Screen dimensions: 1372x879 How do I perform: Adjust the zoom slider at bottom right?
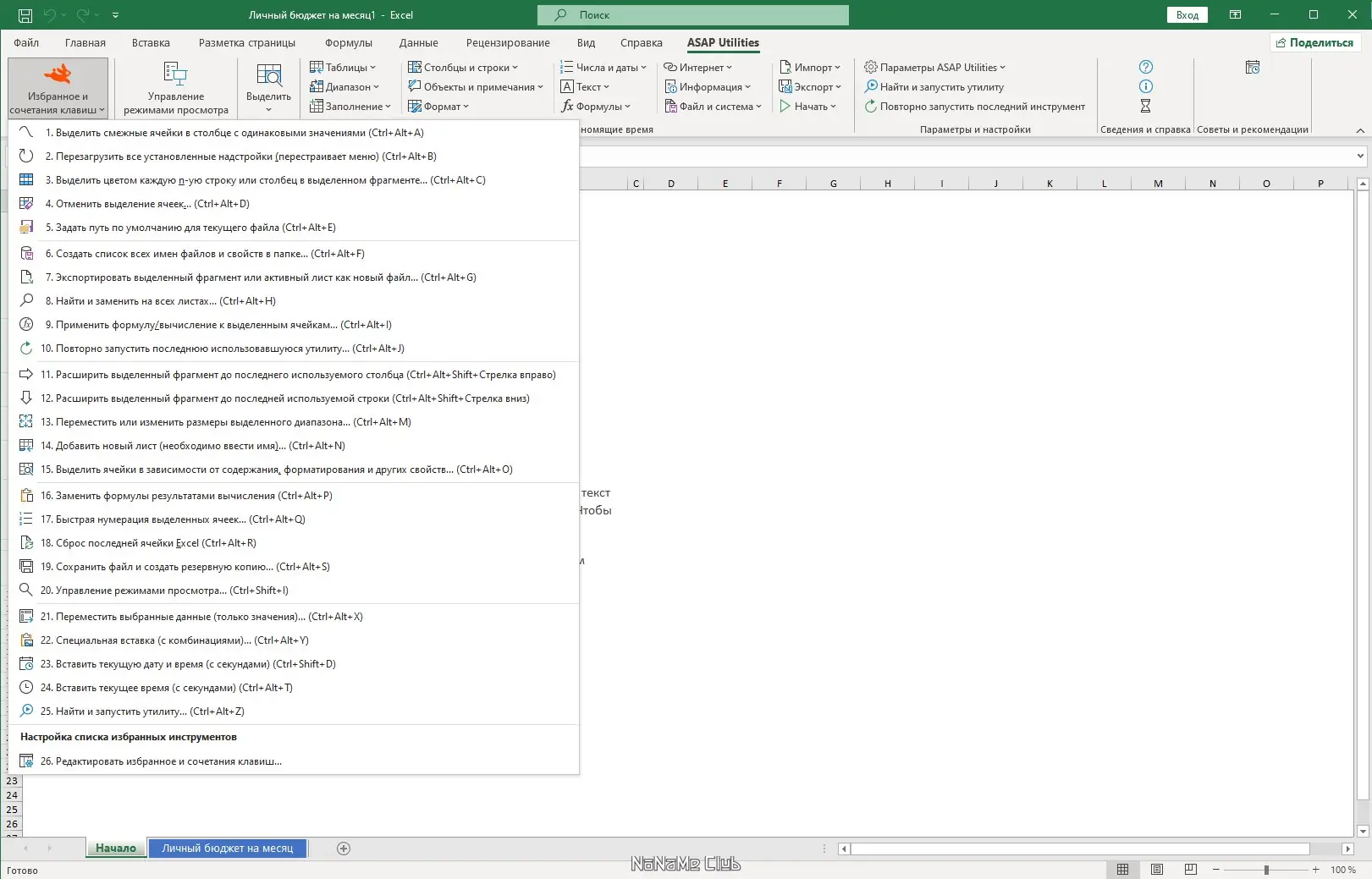point(1267,869)
